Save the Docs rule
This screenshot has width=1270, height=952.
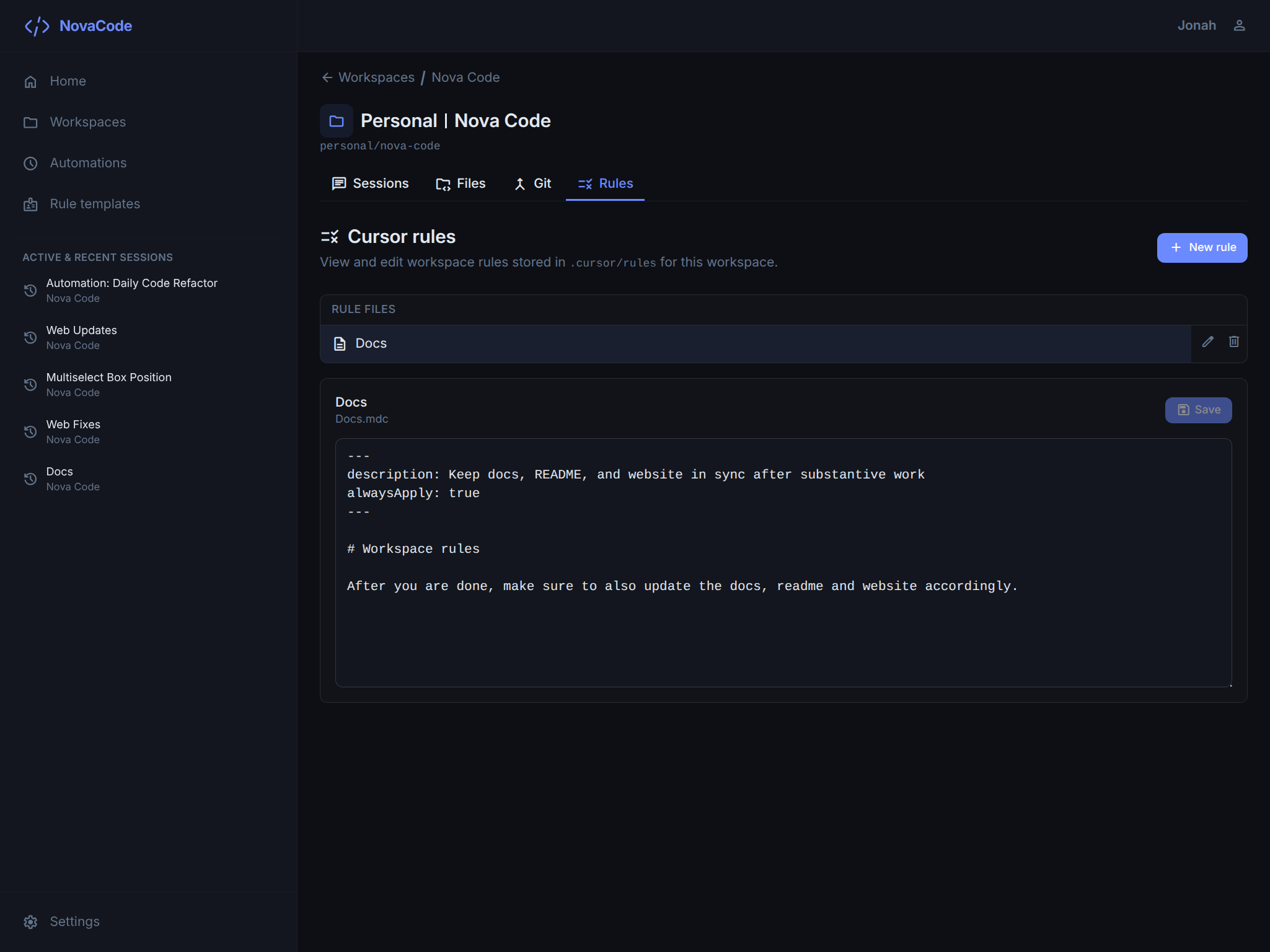1198,410
